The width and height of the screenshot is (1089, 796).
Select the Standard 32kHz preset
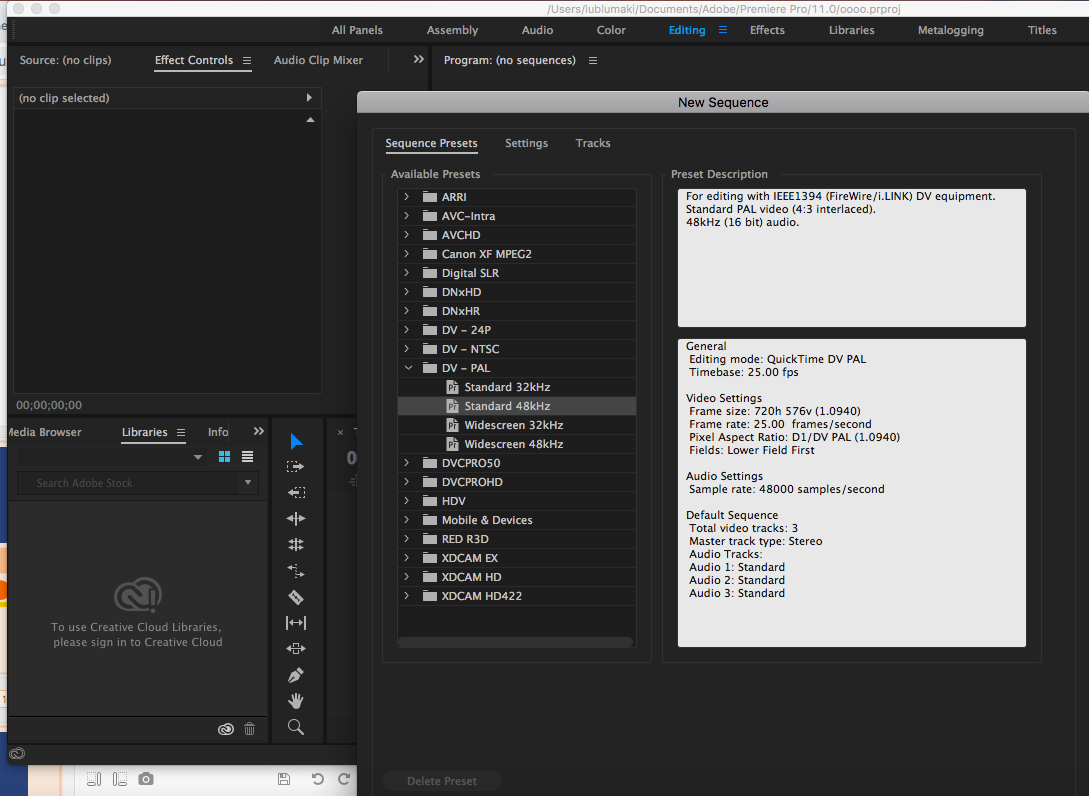point(517,387)
